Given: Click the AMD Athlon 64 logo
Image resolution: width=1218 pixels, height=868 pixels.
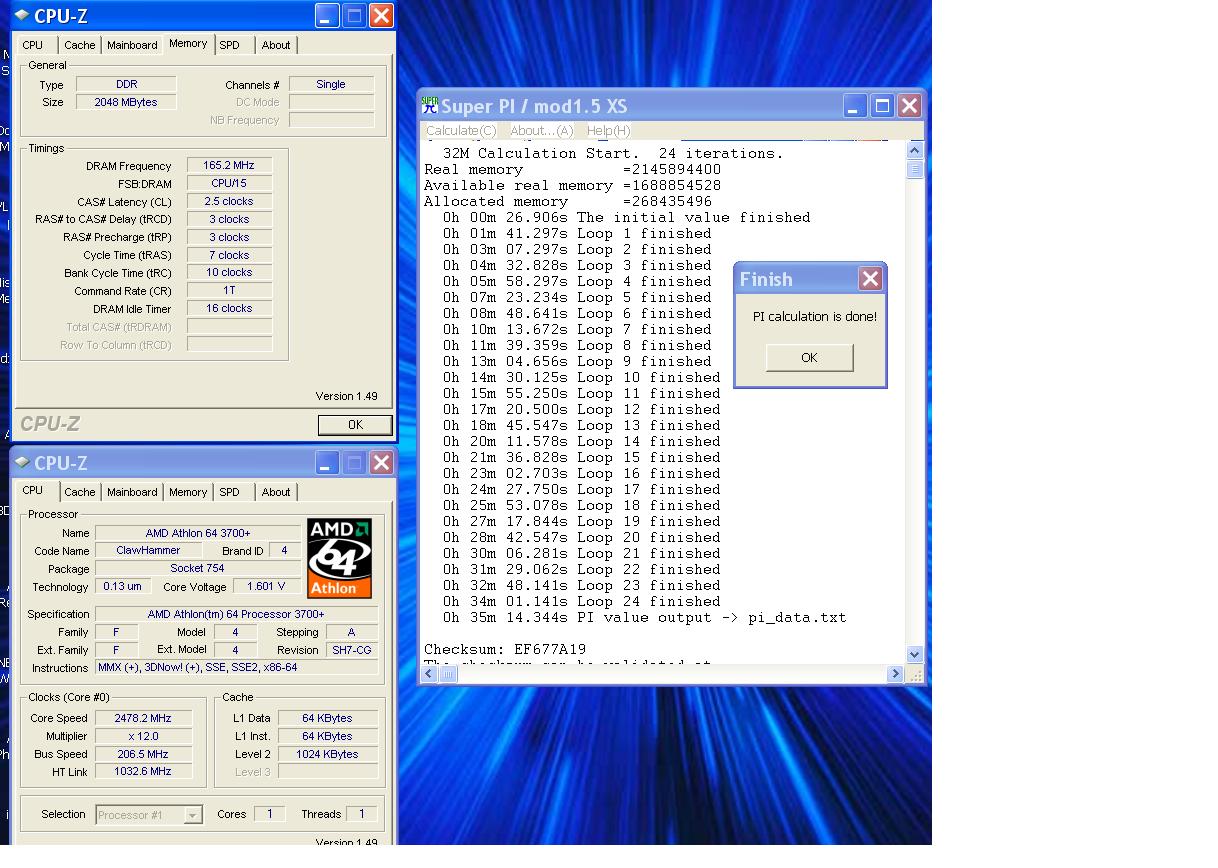Looking at the screenshot, I should click(x=339, y=558).
